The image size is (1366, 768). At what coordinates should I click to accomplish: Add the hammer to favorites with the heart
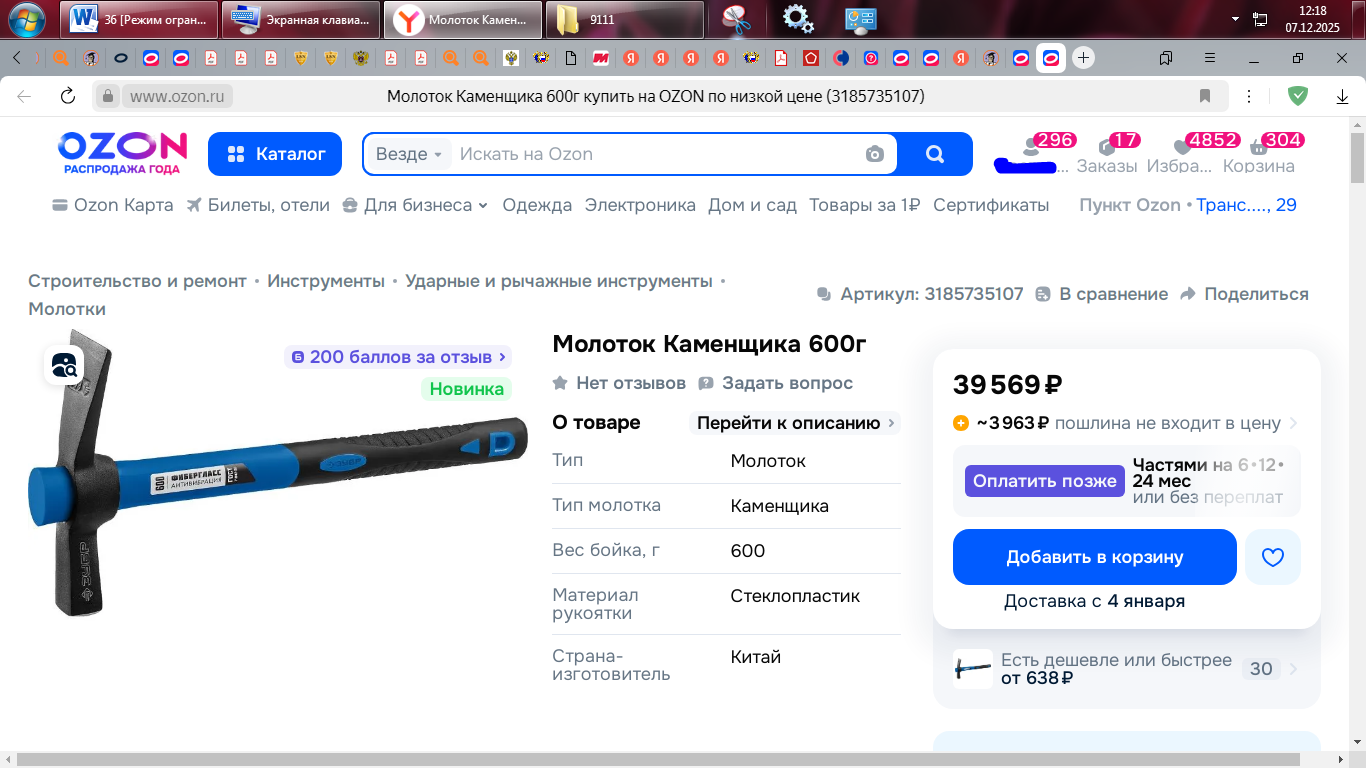coord(1272,557)
